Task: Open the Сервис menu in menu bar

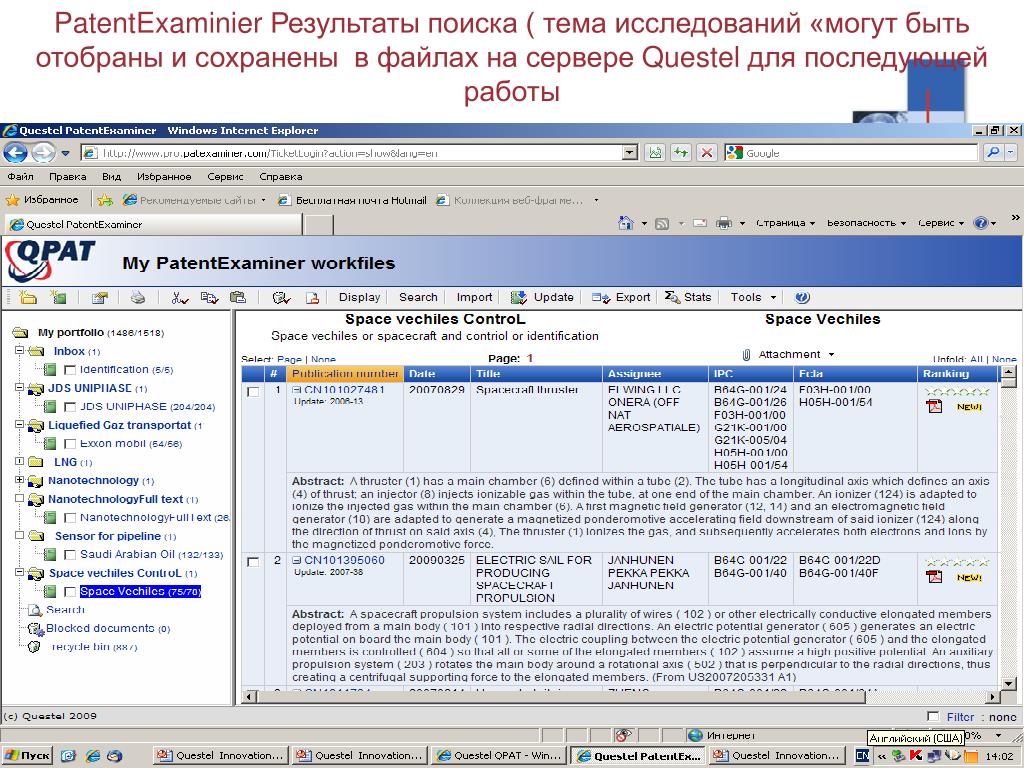Action: tap(225, 176)
